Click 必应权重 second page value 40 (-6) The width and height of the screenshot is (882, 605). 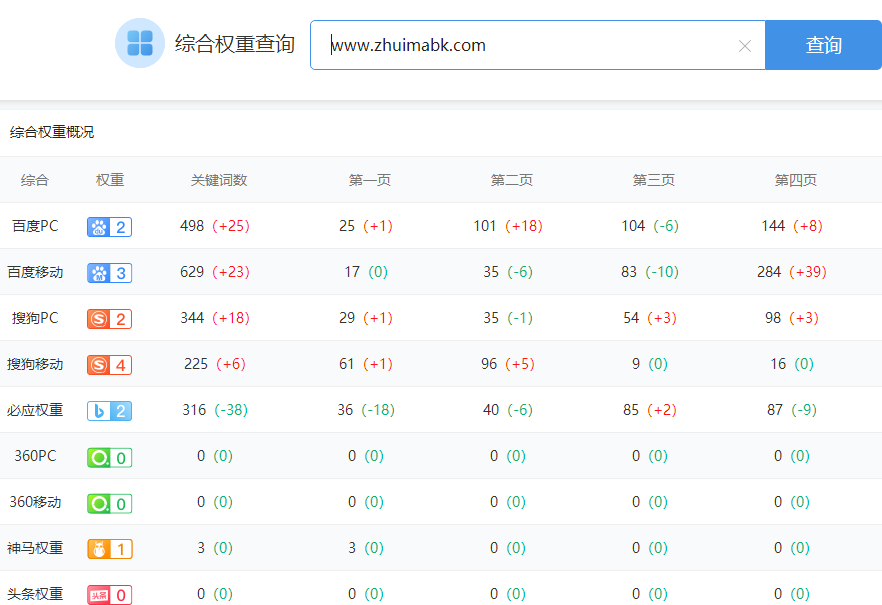pos(508,410)
